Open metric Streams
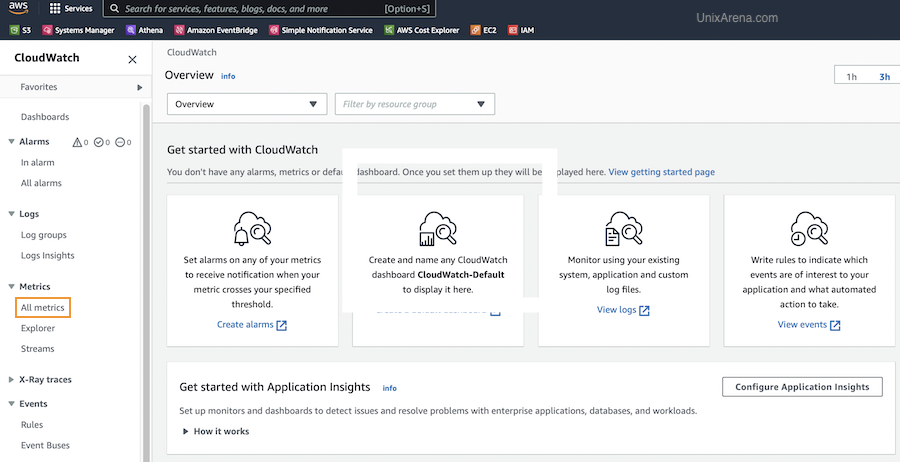This screenshot has width=900, height=462. (37, 348)
